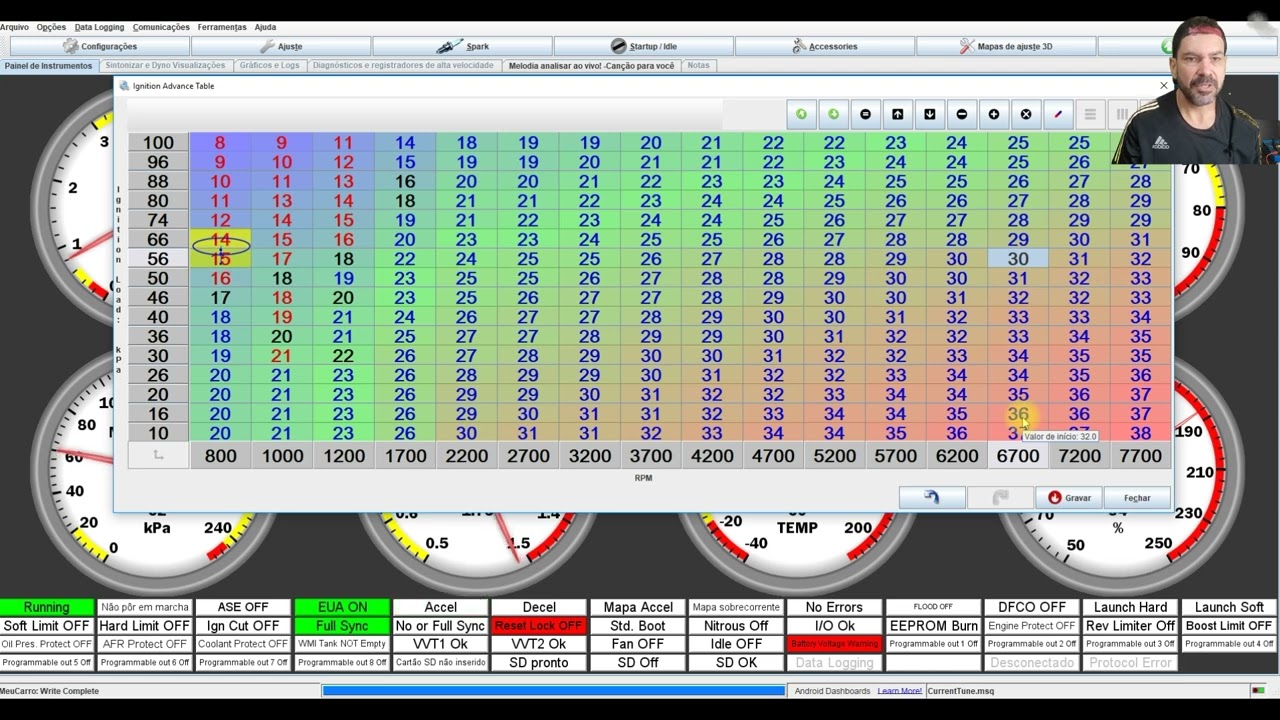Open the Comunicações menu
The width and height of the screenshot is (1280, 720).
161,27
